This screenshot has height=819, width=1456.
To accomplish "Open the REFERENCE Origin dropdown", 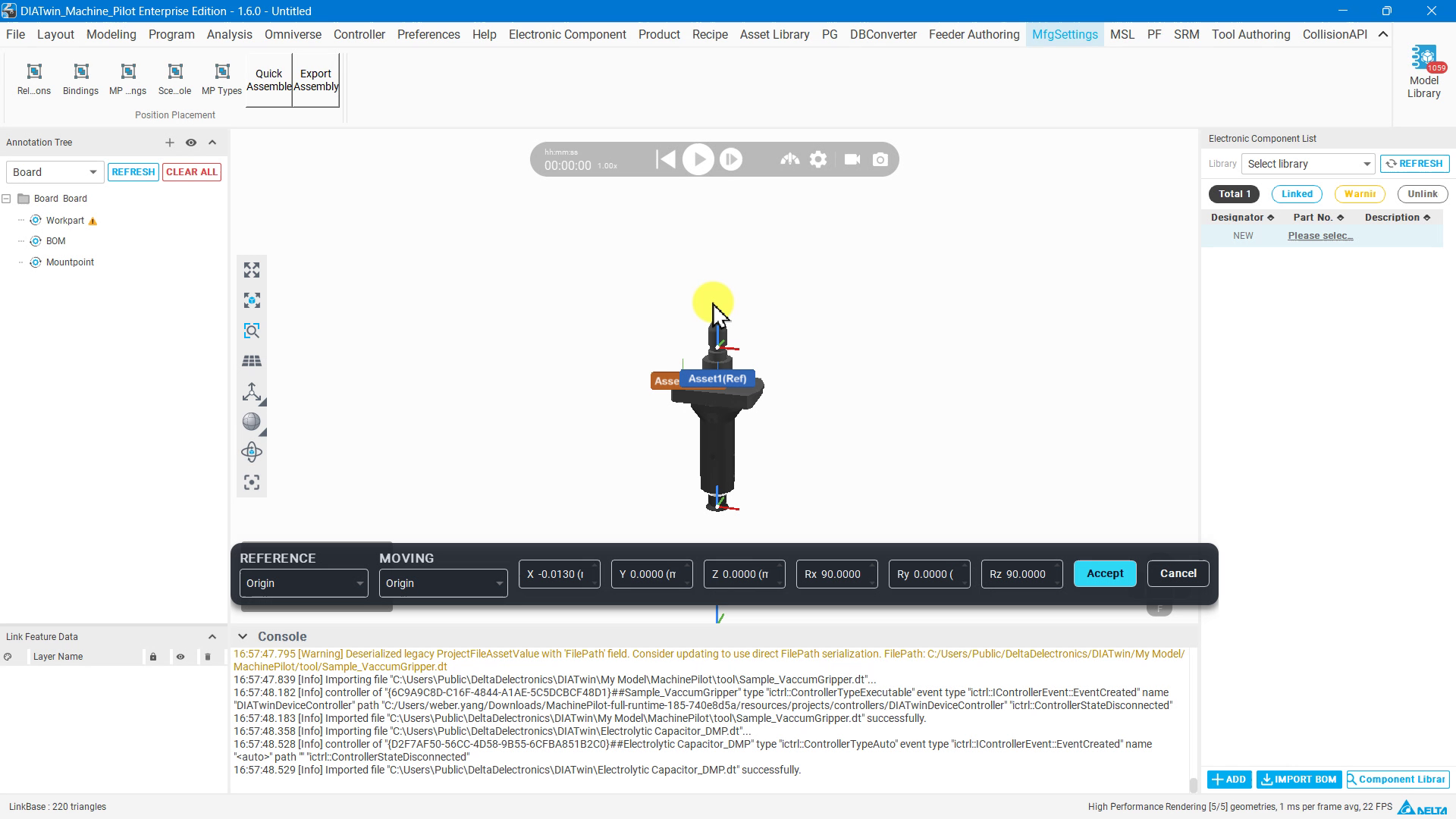I will pyautogui.click(x=303, y=583).
